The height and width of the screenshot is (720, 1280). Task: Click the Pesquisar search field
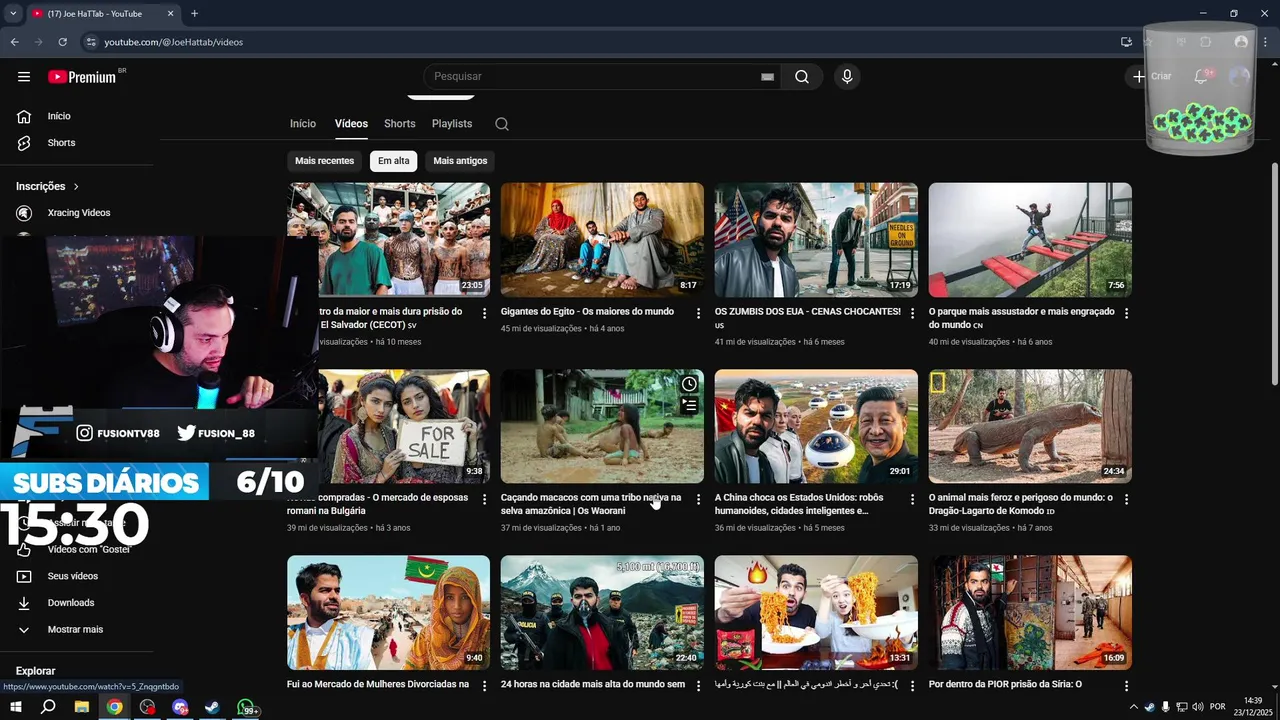pyautogui.click(x=595, y=77)
